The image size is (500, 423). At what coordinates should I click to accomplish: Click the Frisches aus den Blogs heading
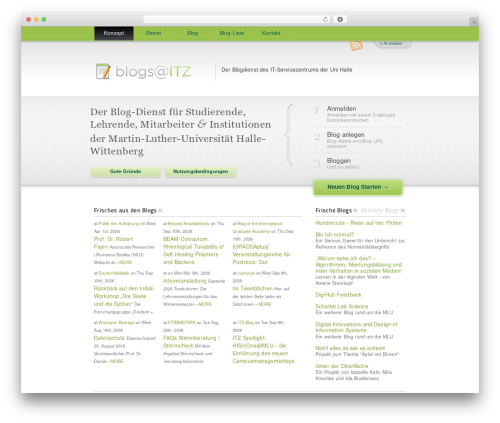pos(125,210)
